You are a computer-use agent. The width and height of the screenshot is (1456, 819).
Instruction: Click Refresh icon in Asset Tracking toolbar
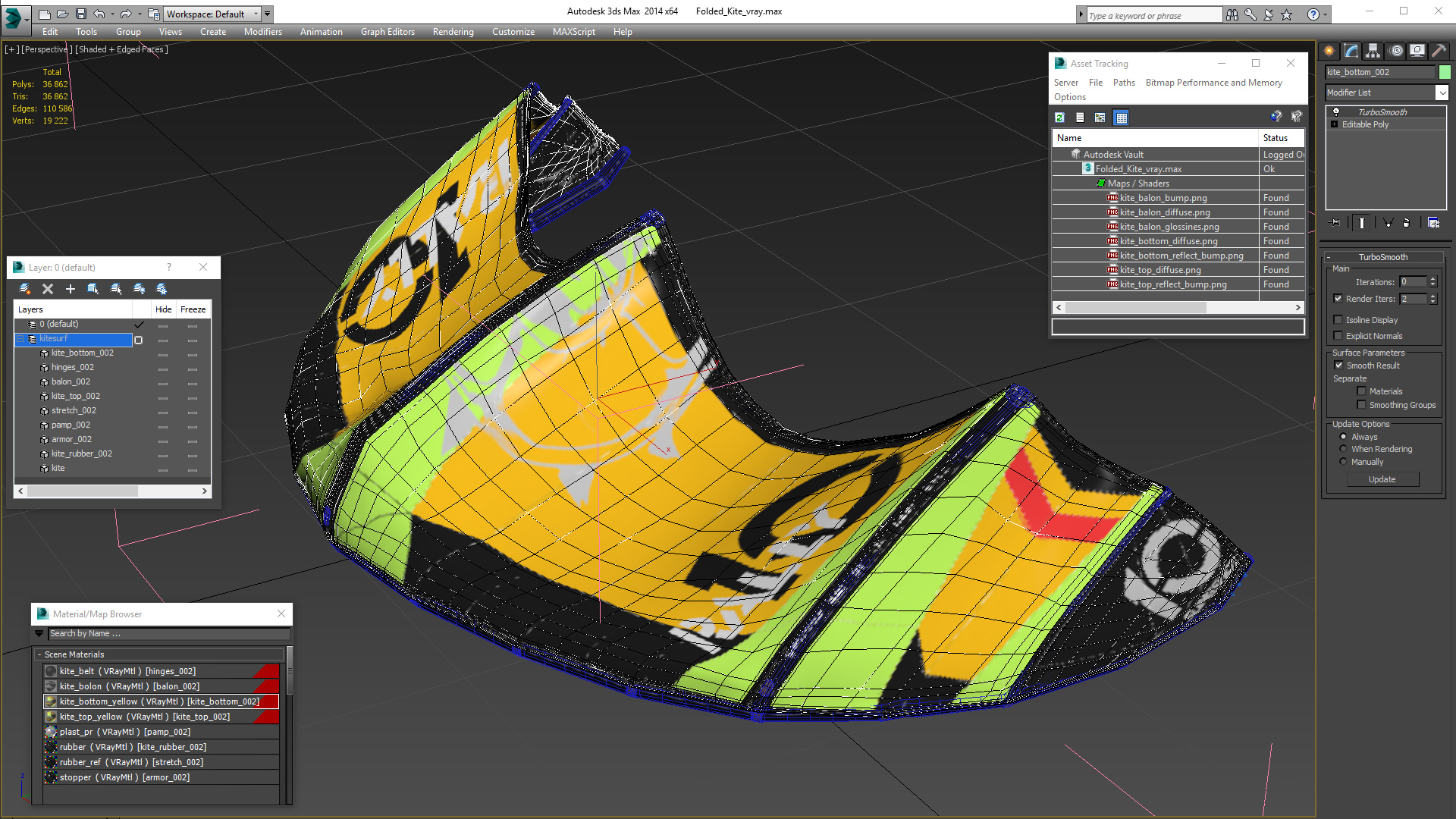tap(1060, 118)
